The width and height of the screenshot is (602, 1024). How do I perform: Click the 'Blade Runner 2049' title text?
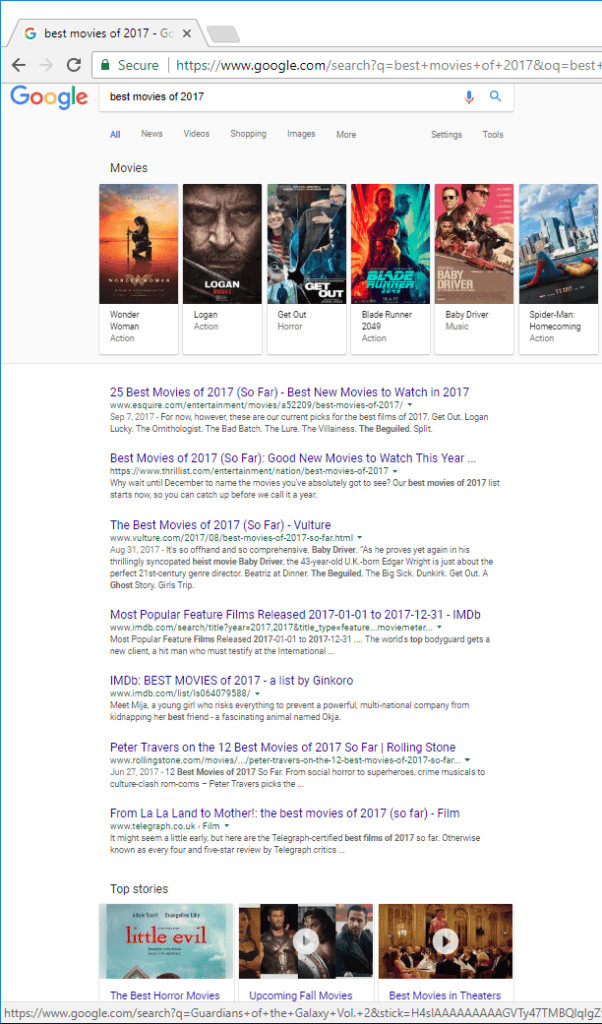coord(385,321)
